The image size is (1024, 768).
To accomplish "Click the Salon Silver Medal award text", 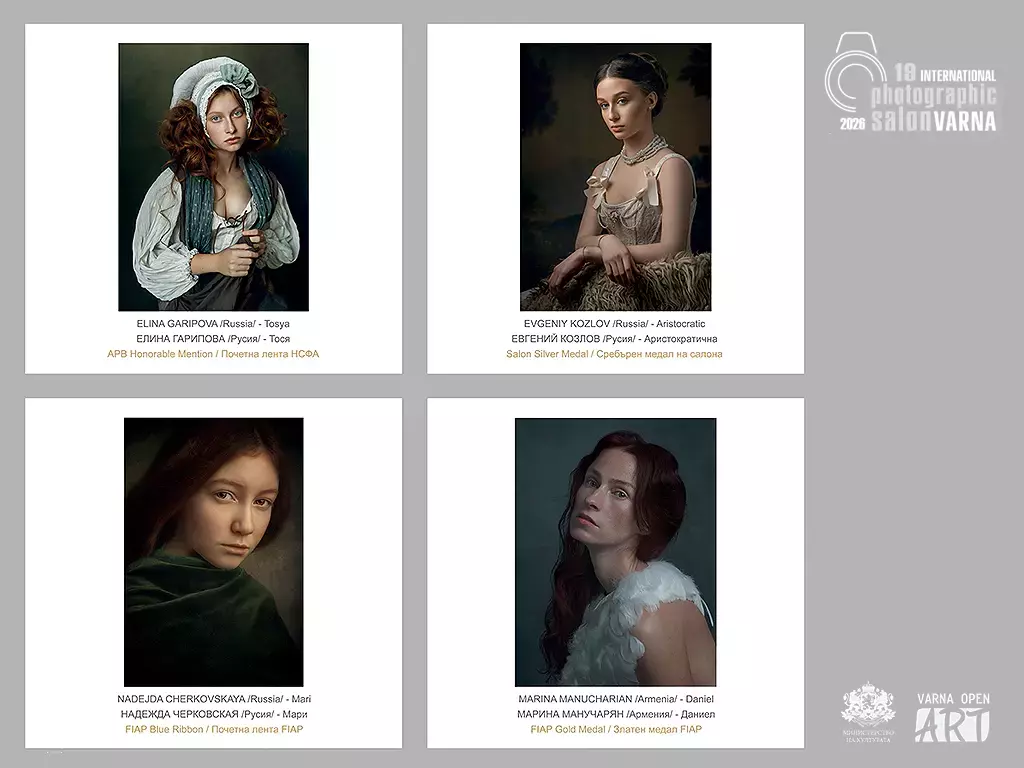I will pos(614,354).
